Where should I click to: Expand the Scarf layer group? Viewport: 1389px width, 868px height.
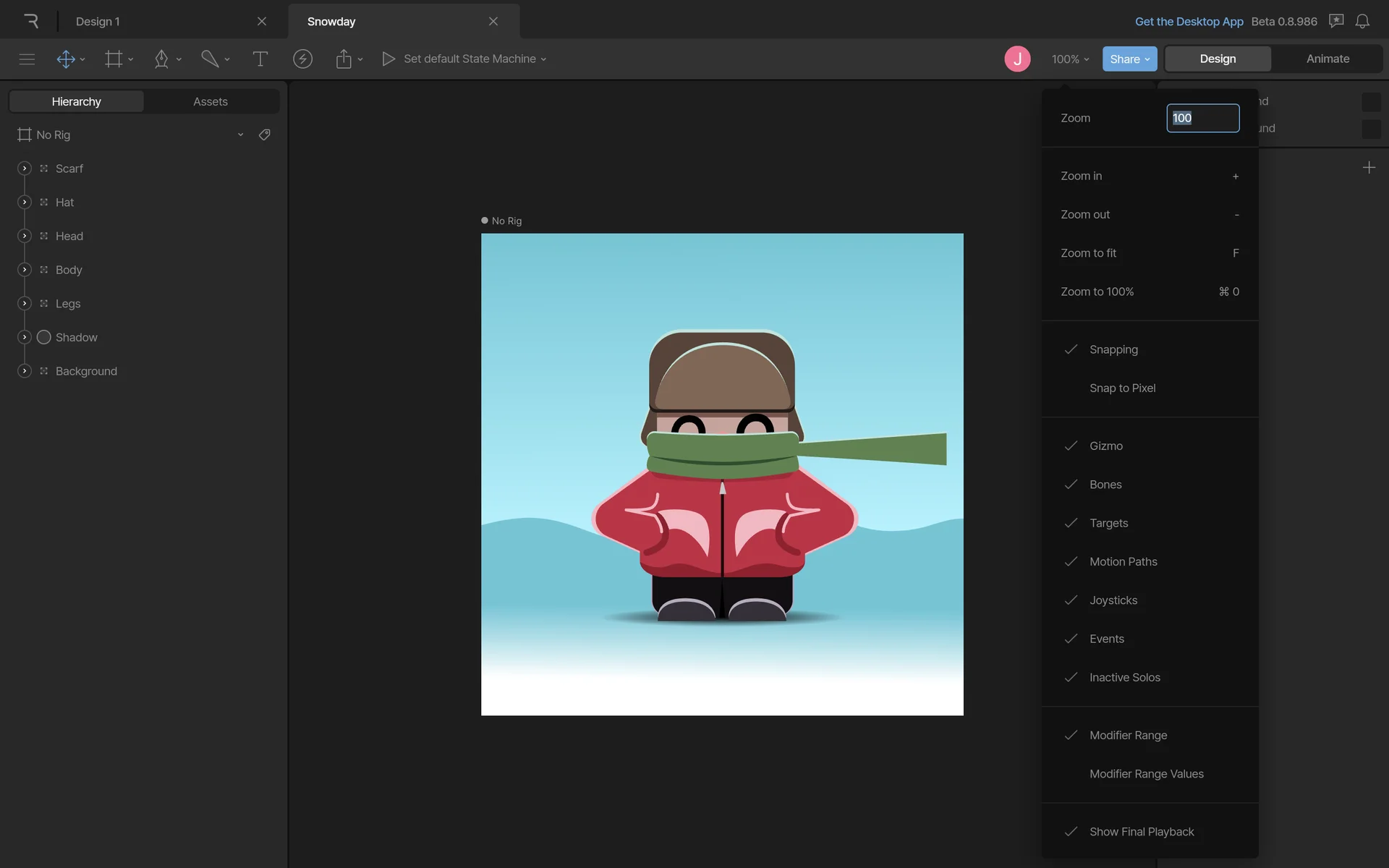point(25,169)
